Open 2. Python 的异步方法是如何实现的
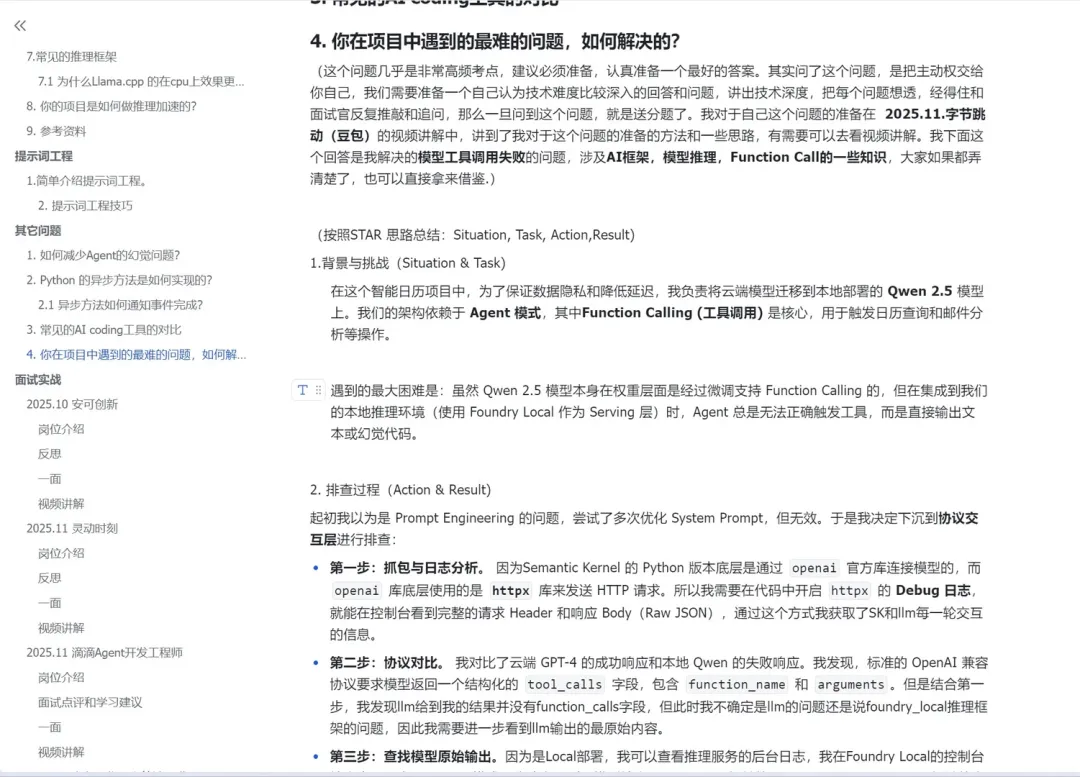The width and height of the screenshot is (1080, 777). 119,280
